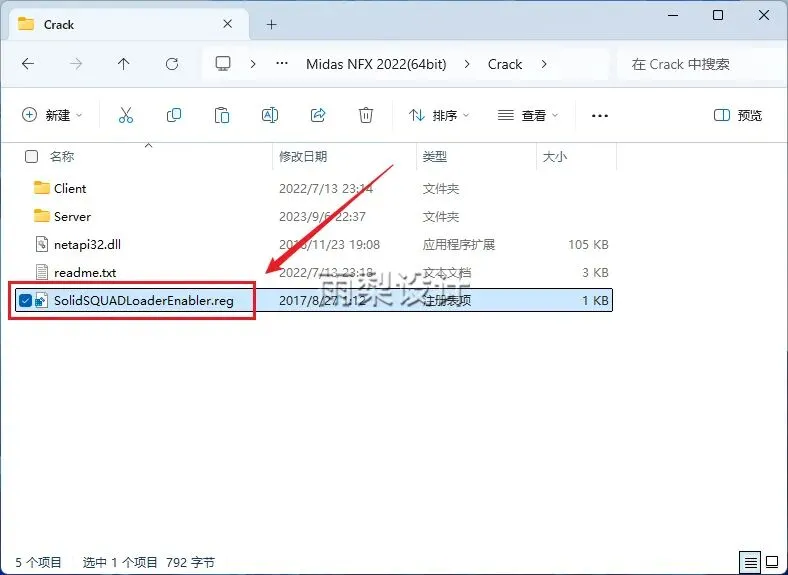Open Midas NFX 2022(64bit) breadcrumb
788x575 pixels.
click(376, 64)
